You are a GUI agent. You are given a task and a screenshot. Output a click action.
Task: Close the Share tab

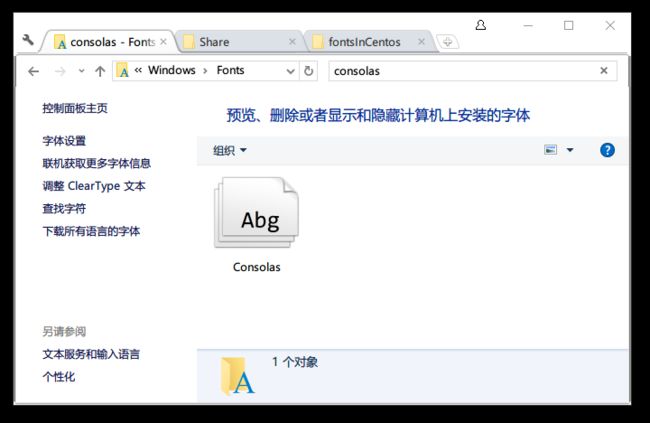292,41
